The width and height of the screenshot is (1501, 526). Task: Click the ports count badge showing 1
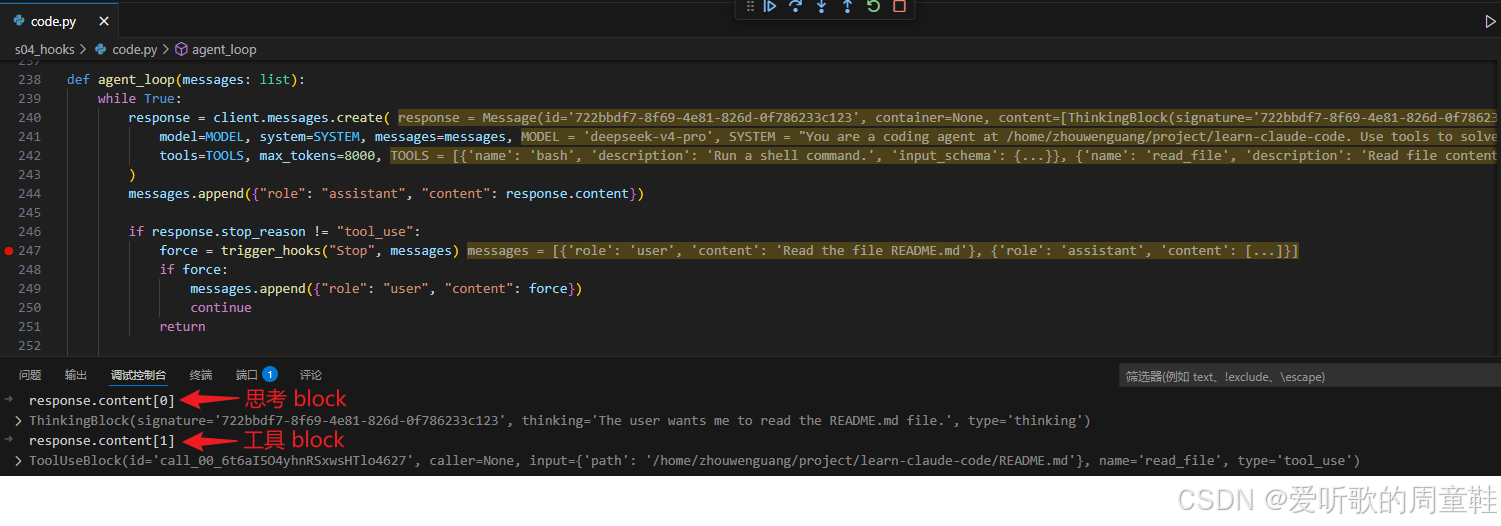[x=270, y=375]
